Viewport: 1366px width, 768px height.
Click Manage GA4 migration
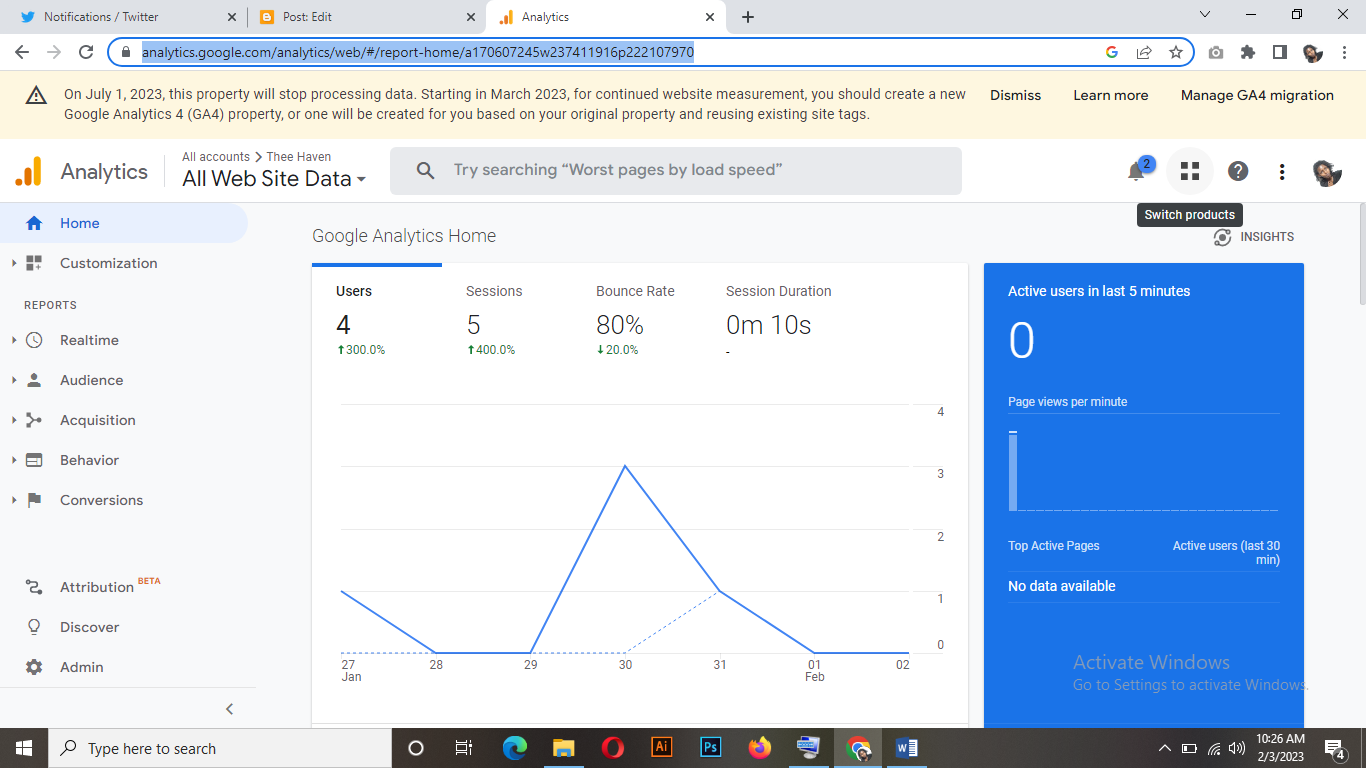point(1257,95)
